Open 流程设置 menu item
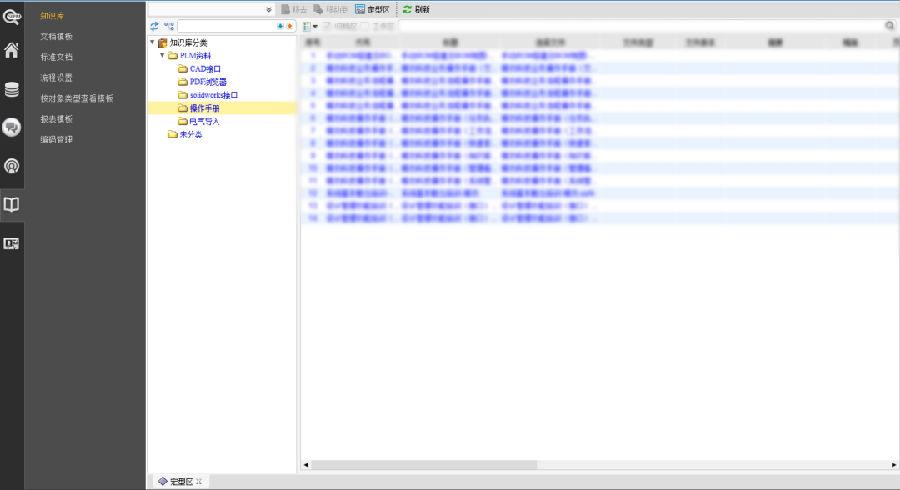Screen dimensions: 900x490 [56, 77]
